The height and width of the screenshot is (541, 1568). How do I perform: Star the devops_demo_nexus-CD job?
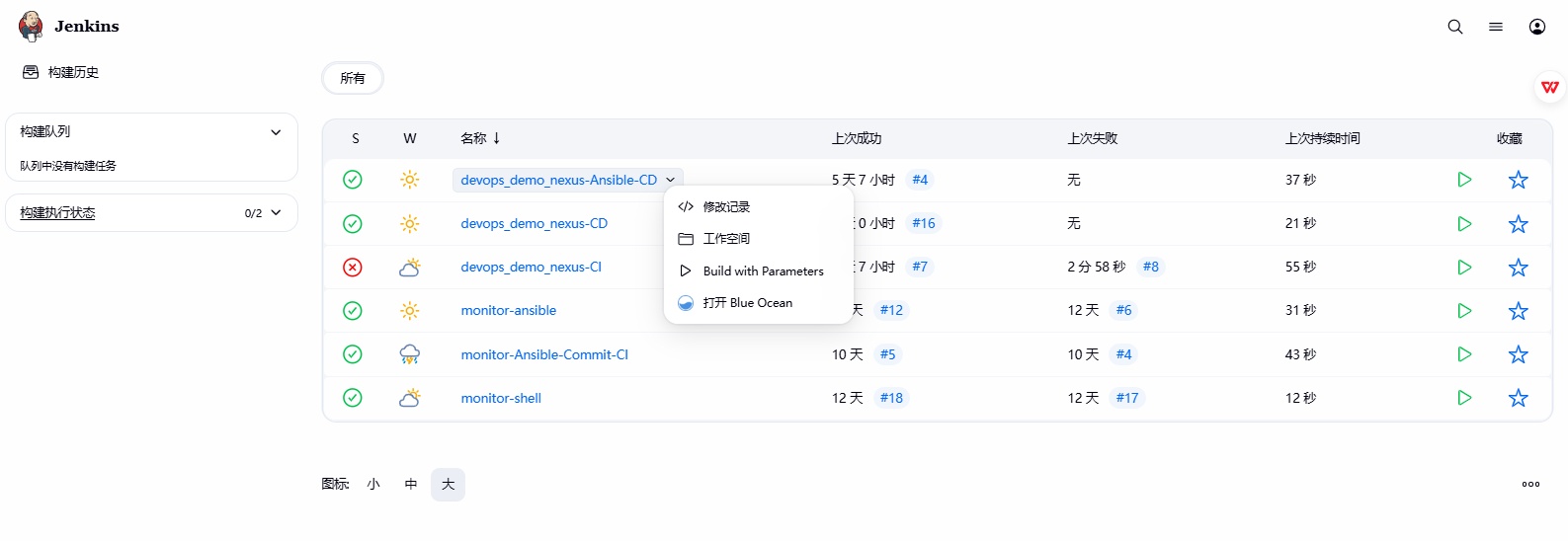(x=1518, y=224)
